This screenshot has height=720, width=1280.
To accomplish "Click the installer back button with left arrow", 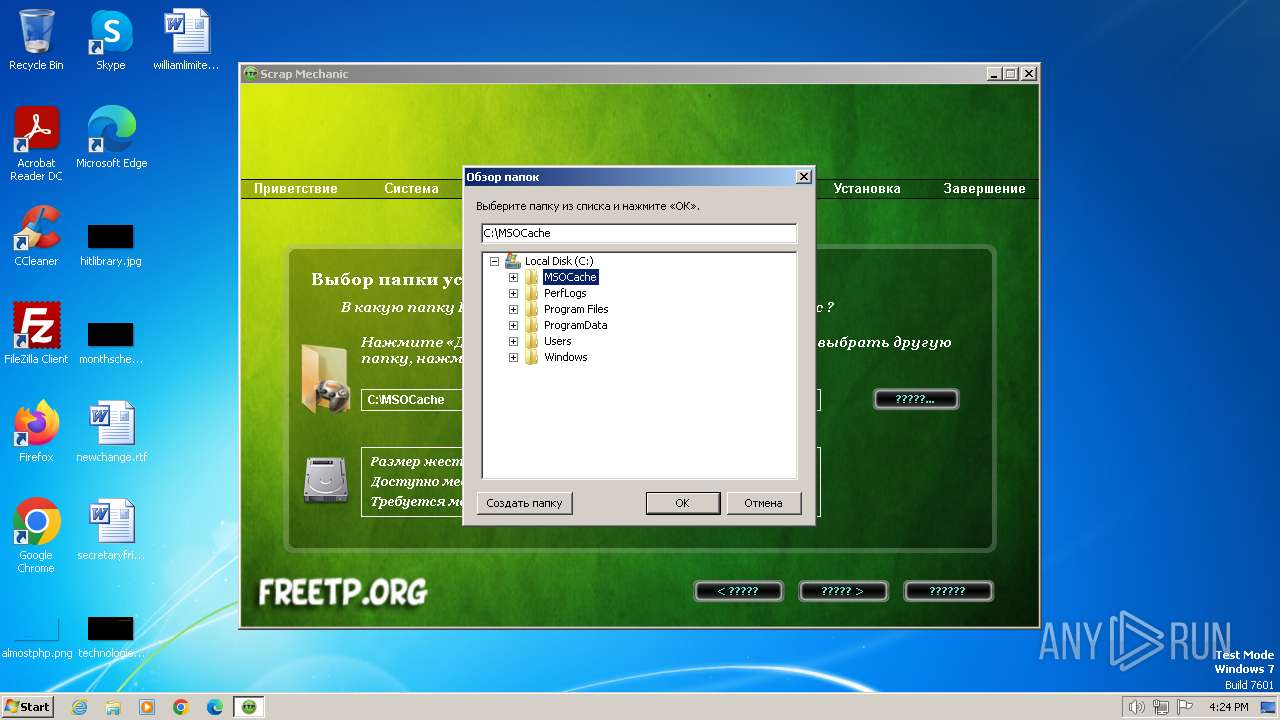I will coord(738,591).
